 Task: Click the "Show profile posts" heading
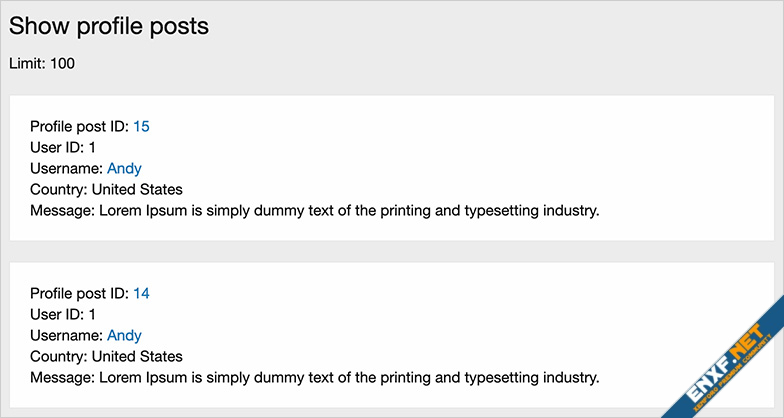109,27
